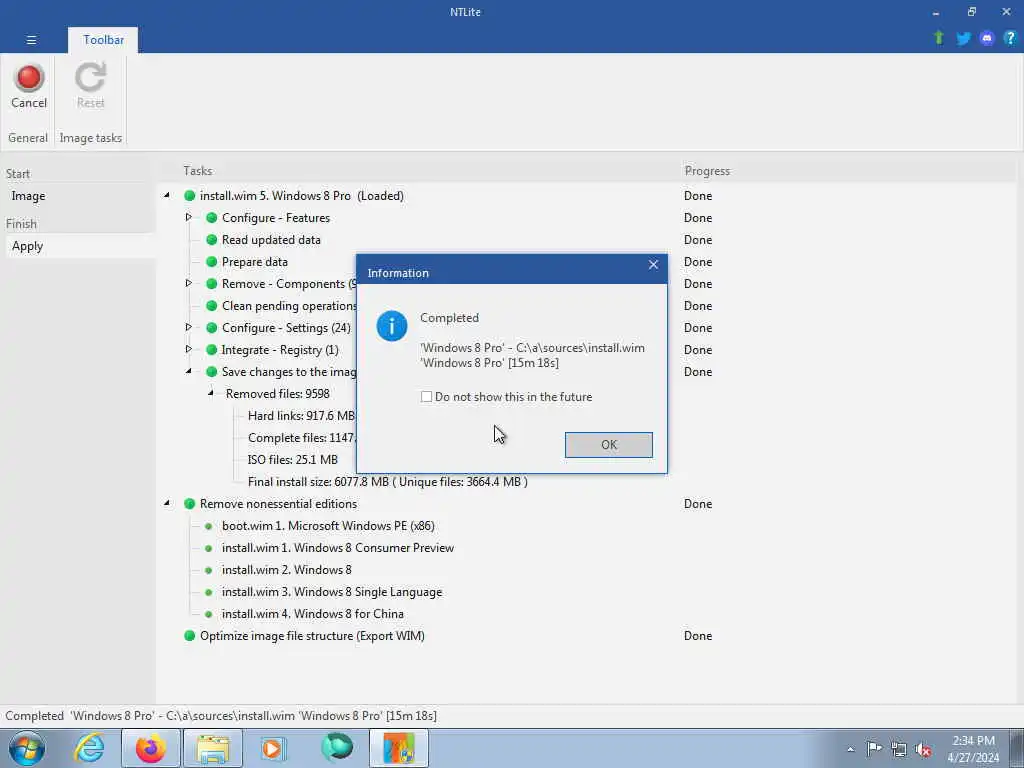Screen dimensions: 1024x768
Task: Click green dot beside Optimize image file structure
Action: coord(189,635)
